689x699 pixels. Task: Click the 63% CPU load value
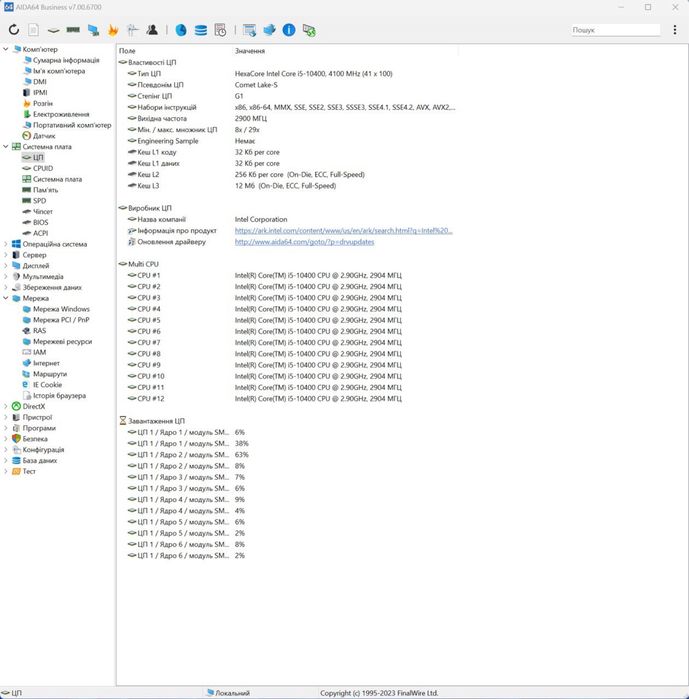[242, 455]
